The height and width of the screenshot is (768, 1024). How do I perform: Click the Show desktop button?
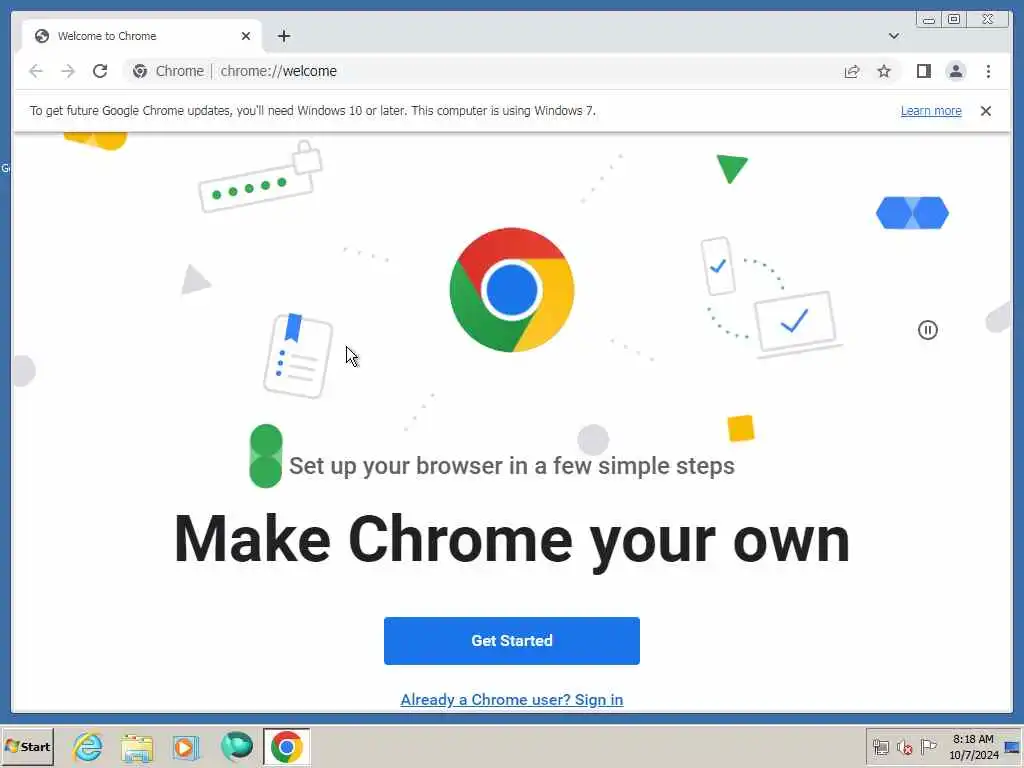[1014, 747]
